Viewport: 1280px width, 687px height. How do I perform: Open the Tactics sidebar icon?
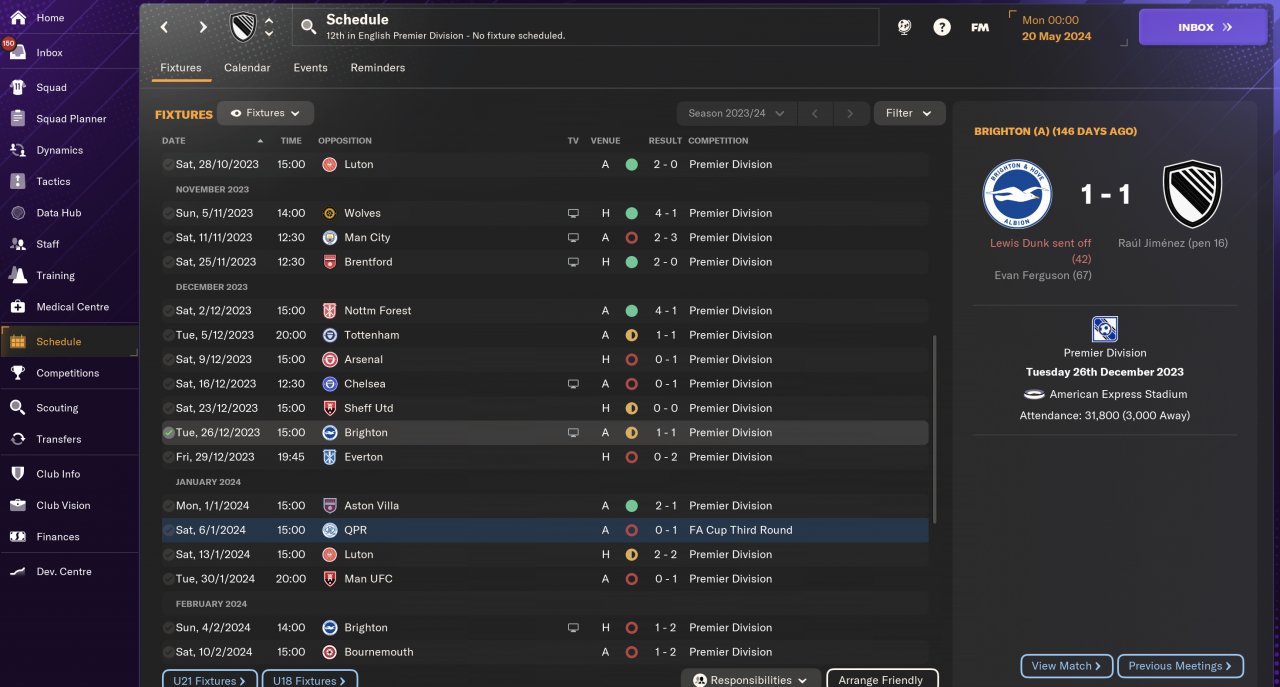(x=17, y=181)
